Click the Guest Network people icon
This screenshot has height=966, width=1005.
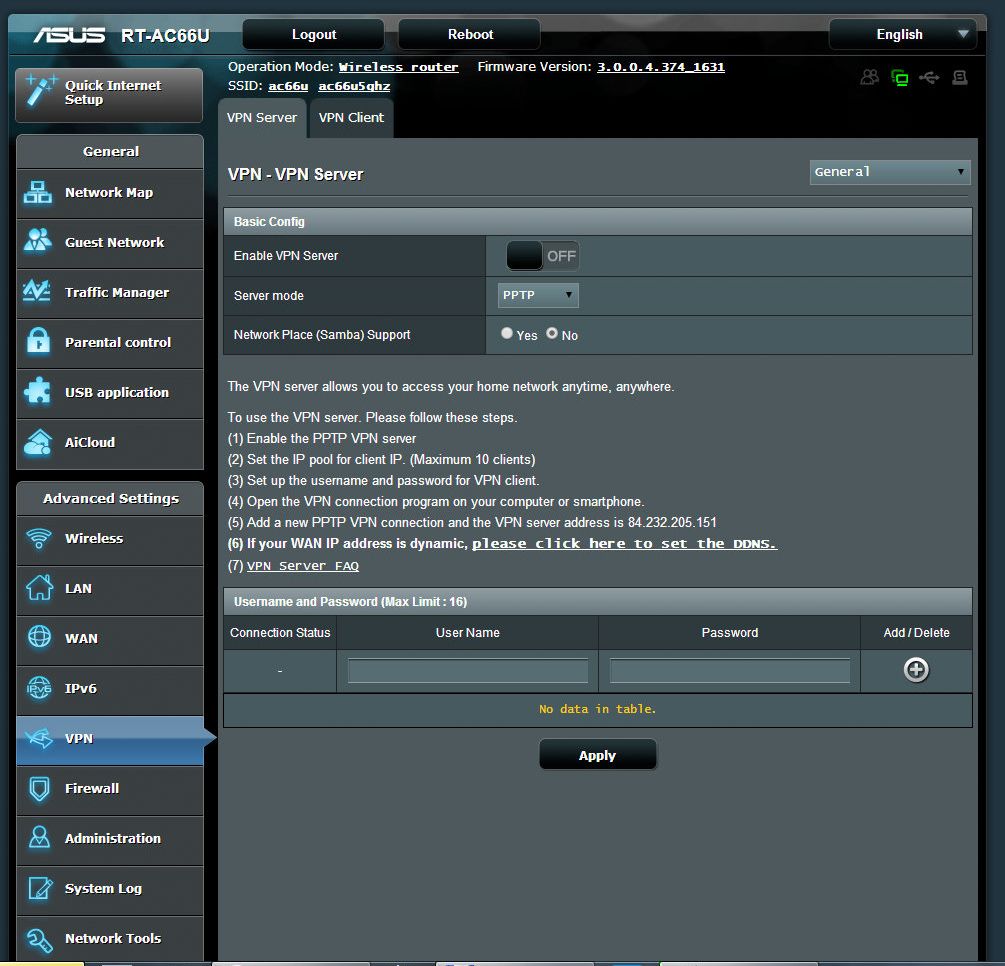(x=38, y=241)
